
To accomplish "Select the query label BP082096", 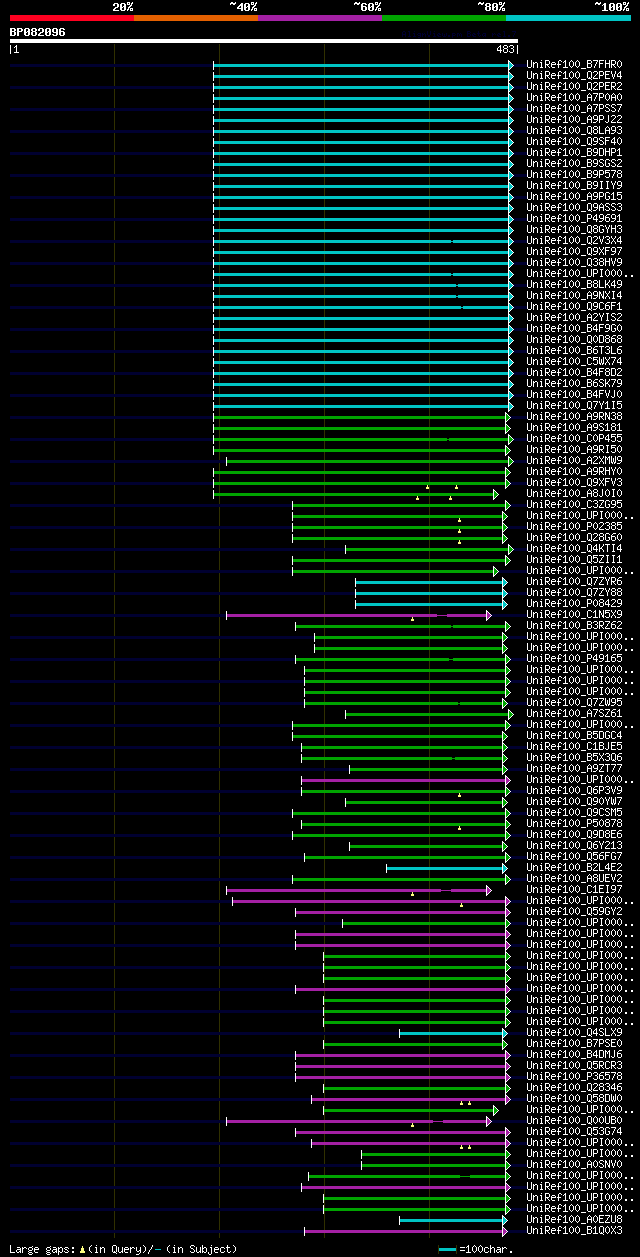I will click(38, 32).
